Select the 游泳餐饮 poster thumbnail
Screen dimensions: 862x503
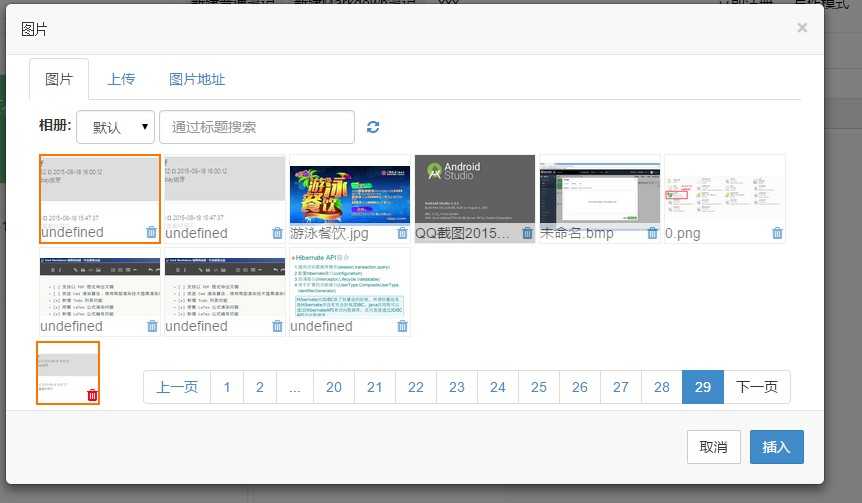tap(350, 194)
